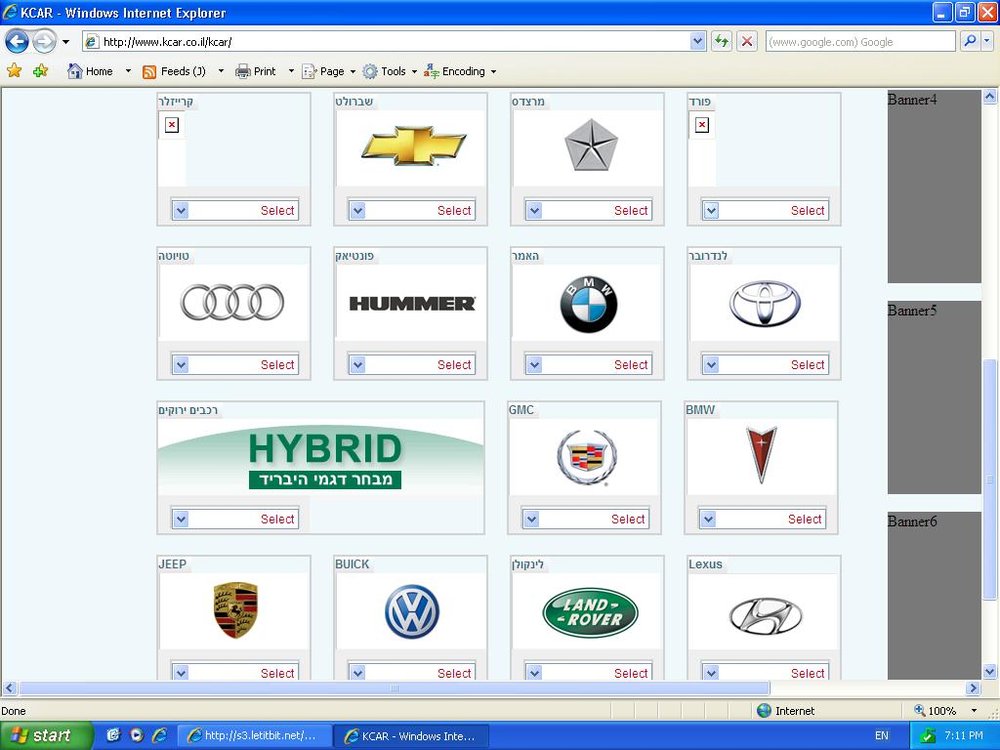Click the Home toolbar button
The image size is (1000, 750).
91,71
